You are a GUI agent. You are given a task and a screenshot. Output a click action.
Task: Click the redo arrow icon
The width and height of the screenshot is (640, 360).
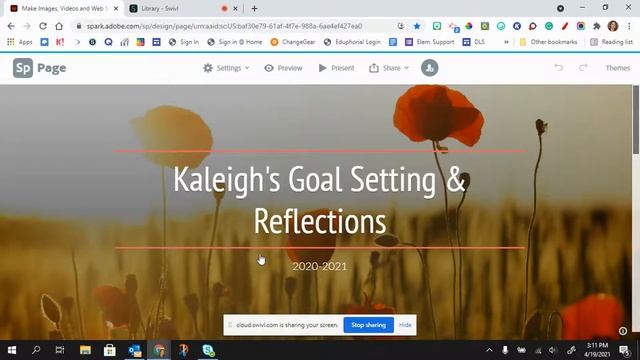click(x=583, y=68)
